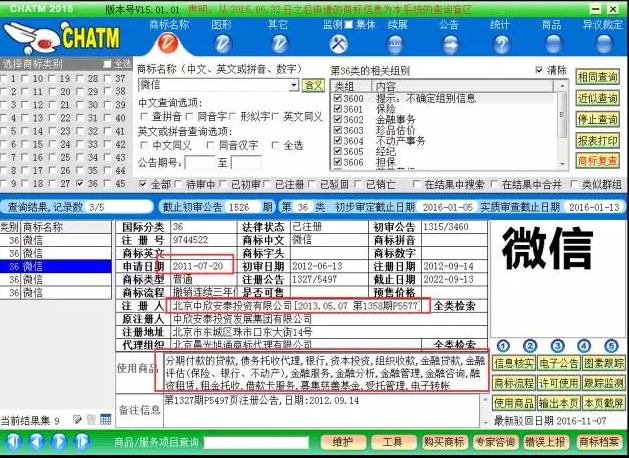The height and width of the screenshot is (458, 629).
Task: Check the 3601 保险 class group
Action: click(338, 109)
